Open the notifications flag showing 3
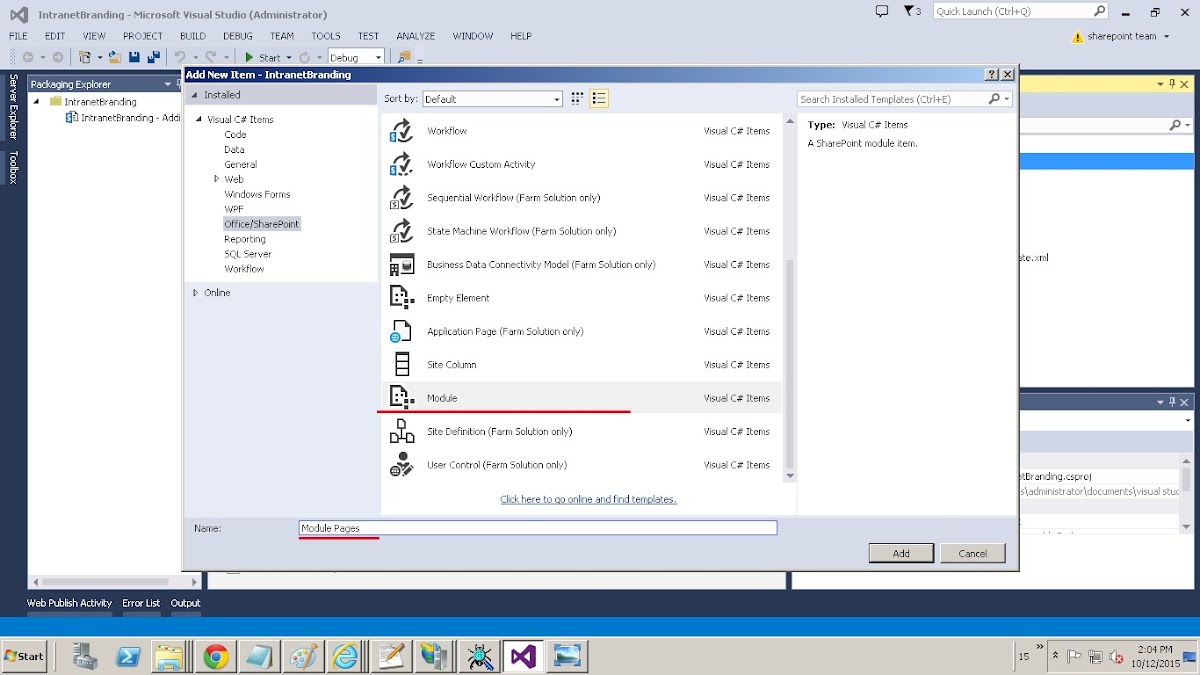 912,11
